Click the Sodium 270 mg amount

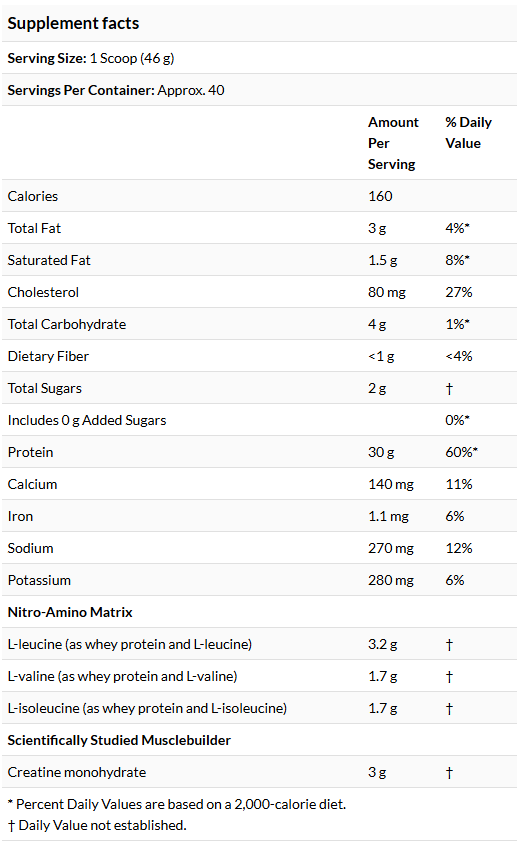point(390,548)
